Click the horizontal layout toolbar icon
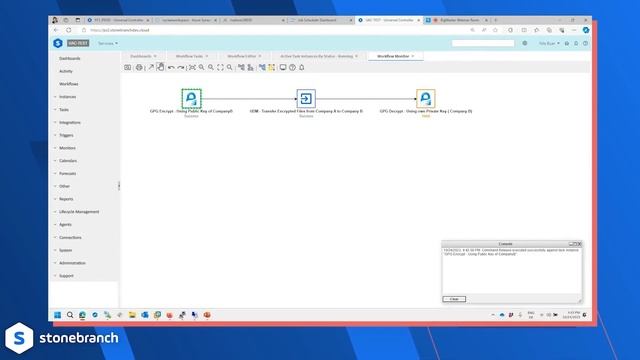The height and width of the screenshot is (360, 640). click(x=241, y=67)
